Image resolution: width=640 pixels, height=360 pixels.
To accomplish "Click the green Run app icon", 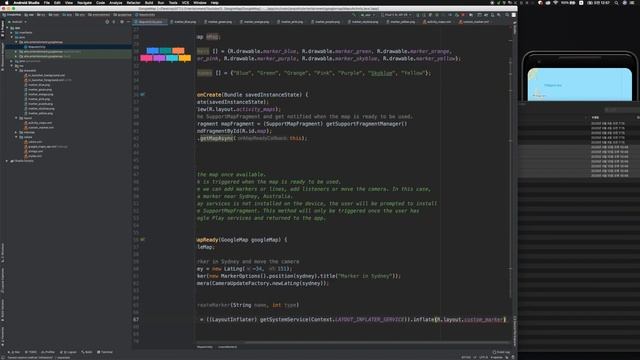I will click(x=418, y=15).
